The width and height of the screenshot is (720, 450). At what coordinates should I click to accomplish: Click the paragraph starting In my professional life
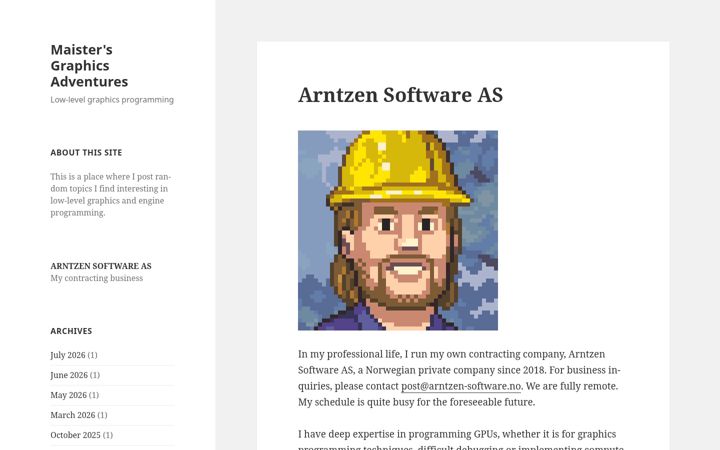click(459, 378)
